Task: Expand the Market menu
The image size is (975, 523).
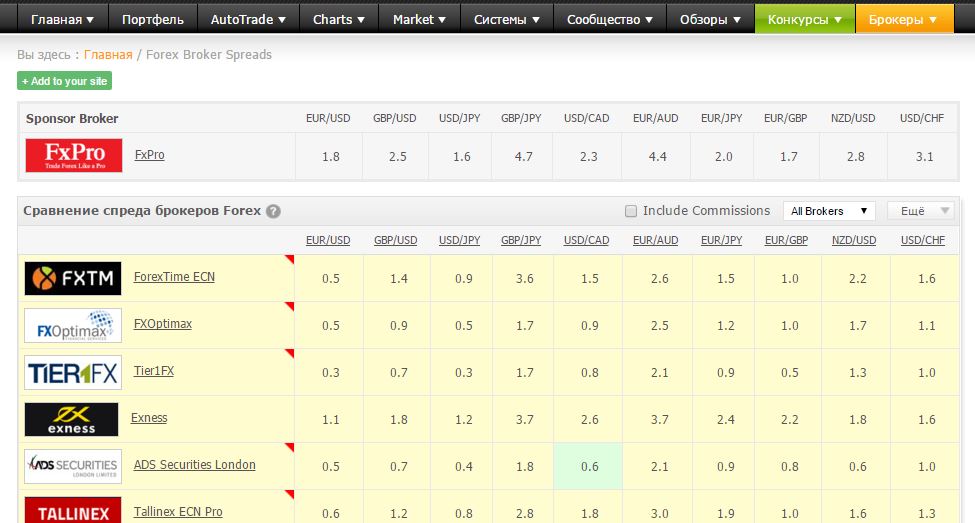Action: [x=420, y=19]
